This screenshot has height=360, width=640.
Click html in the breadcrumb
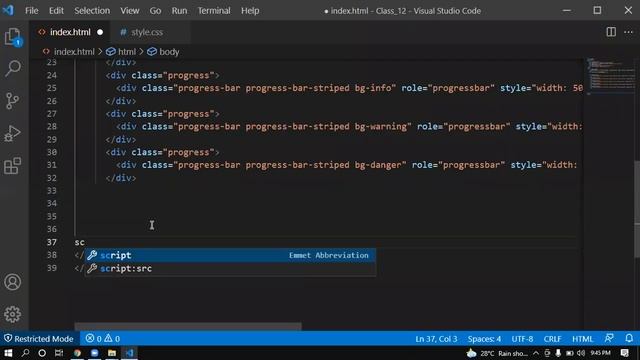127,52
